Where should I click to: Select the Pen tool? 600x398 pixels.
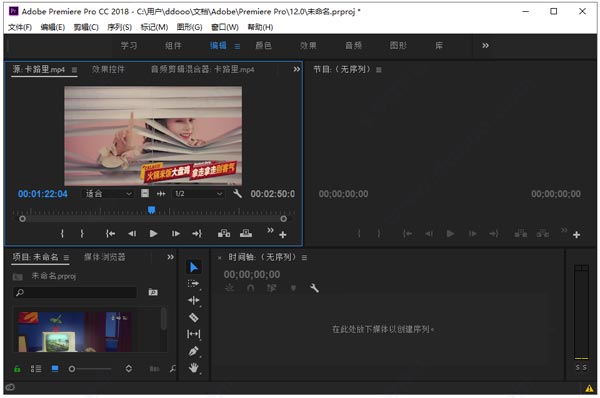[x=194, y=351]
